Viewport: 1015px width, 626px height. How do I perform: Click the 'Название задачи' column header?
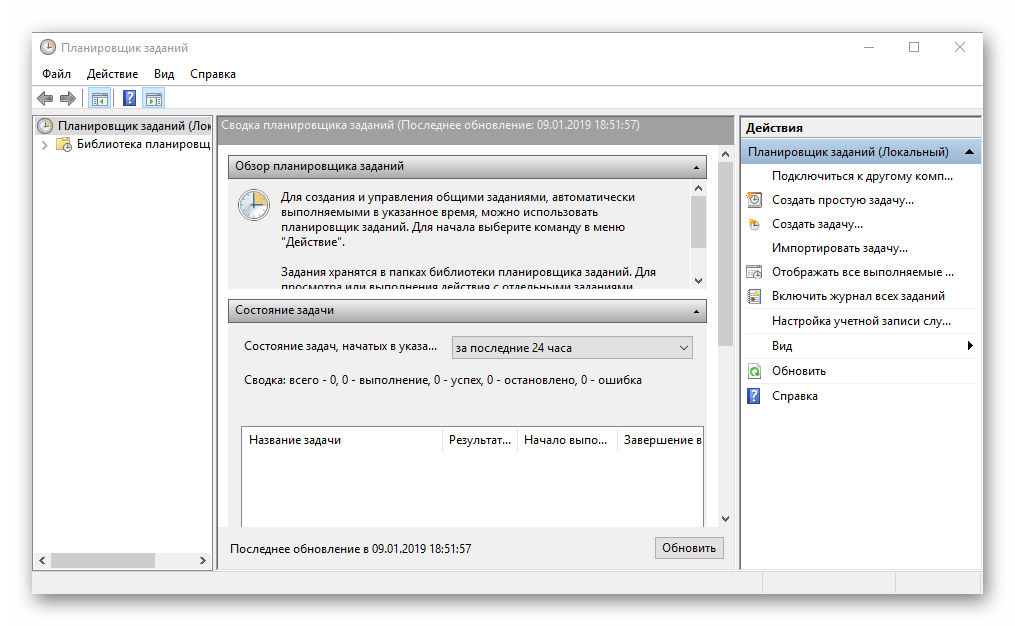(x=341, y=440)
